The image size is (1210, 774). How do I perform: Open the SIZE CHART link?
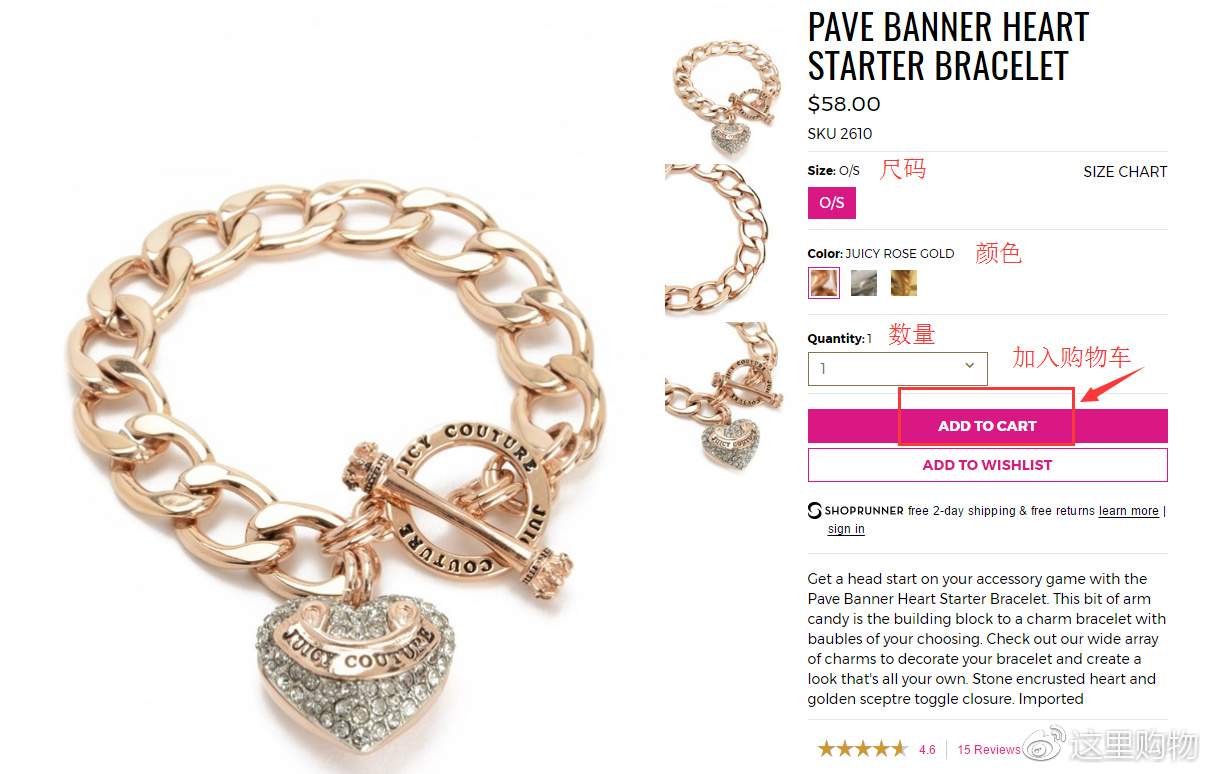(x=1125, y=172)
